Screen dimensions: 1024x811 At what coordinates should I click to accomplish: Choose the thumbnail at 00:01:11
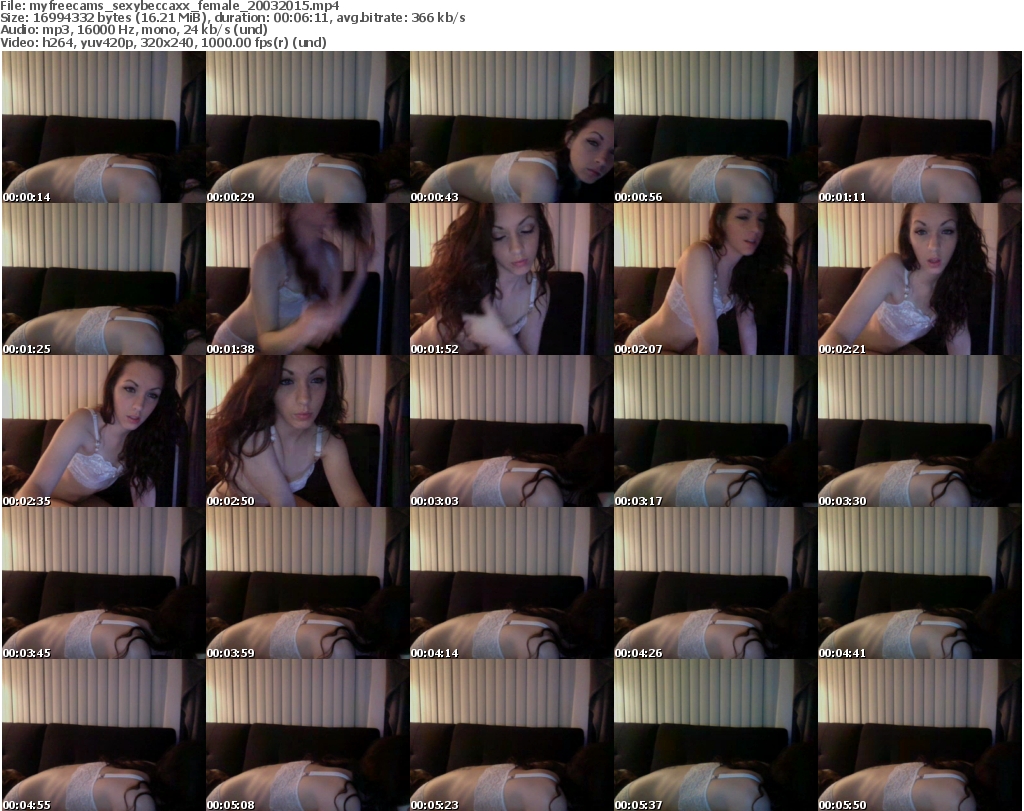[x=920, y=127]
